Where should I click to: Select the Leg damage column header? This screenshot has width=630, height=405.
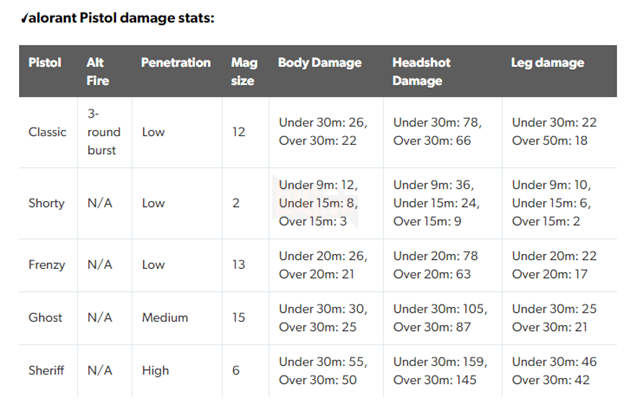pos(548,62)
